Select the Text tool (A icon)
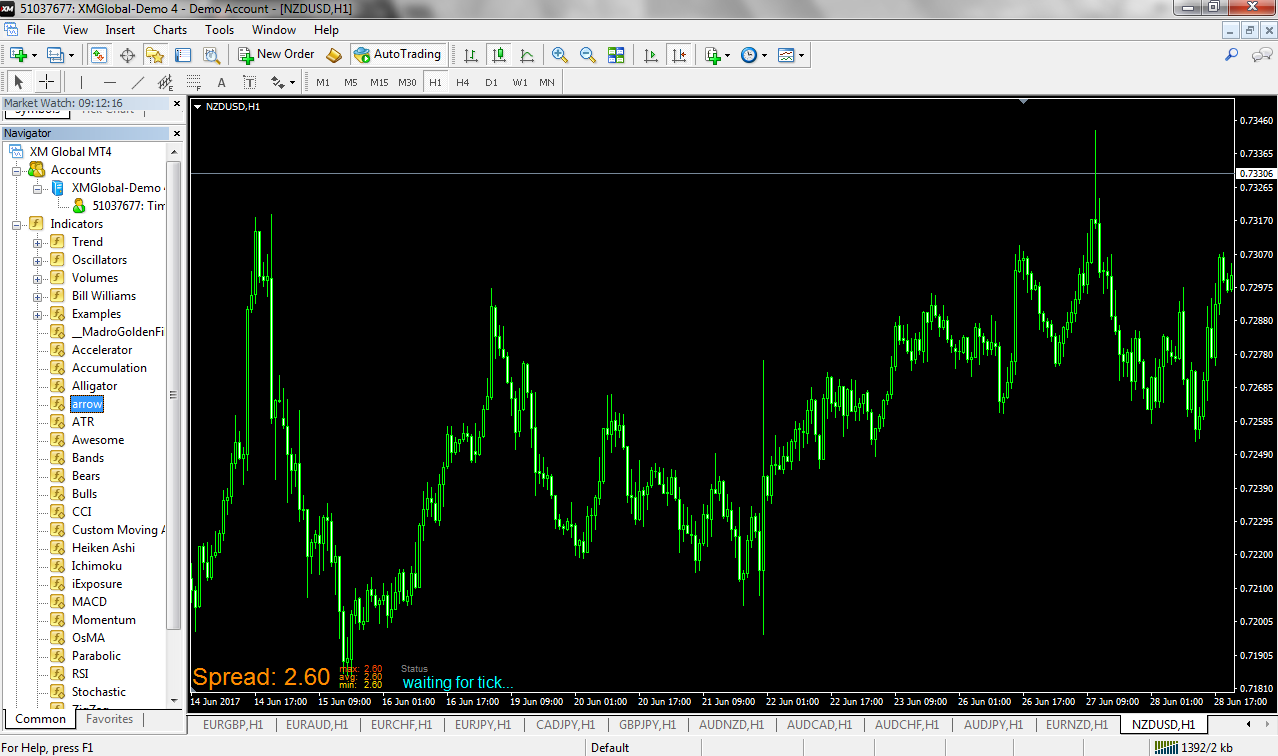 pos(222,82)
